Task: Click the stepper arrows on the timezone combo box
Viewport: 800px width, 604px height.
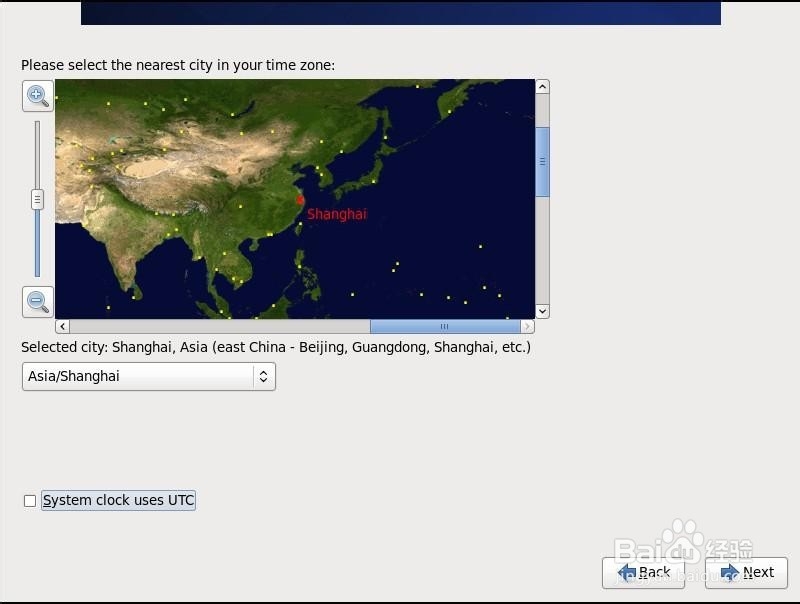Action: [262, 376]
